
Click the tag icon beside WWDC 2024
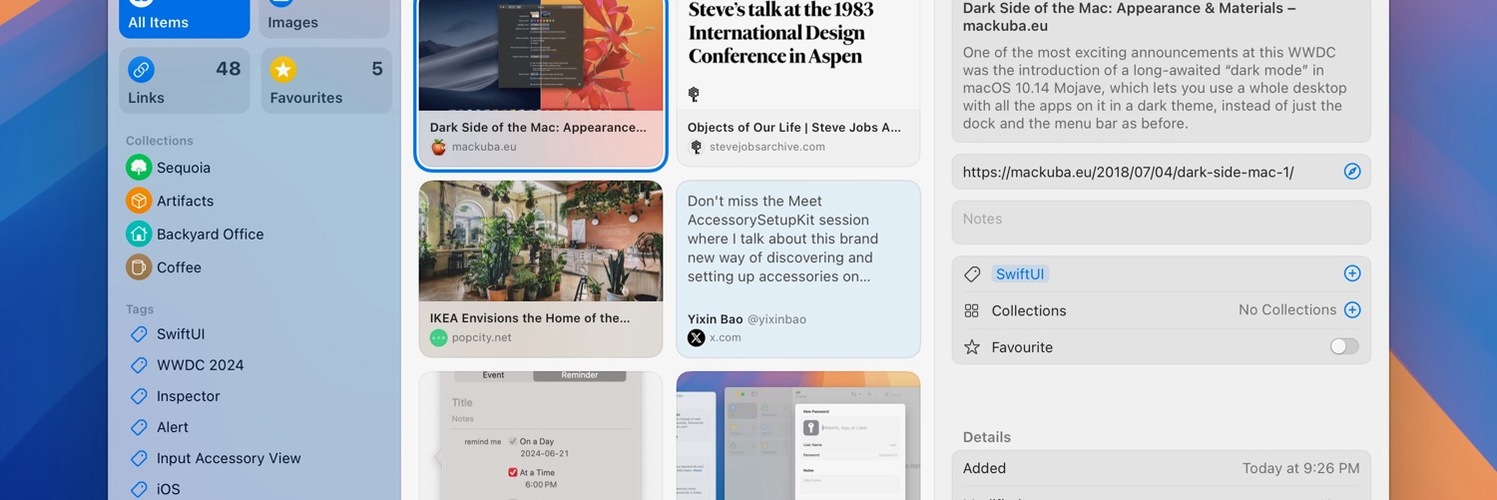pyautogui.click(x=139, y=365)
